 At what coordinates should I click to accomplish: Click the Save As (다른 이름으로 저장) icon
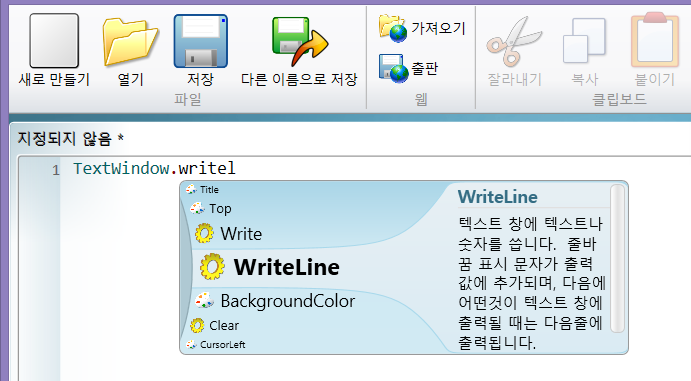(x=300, y=42)
